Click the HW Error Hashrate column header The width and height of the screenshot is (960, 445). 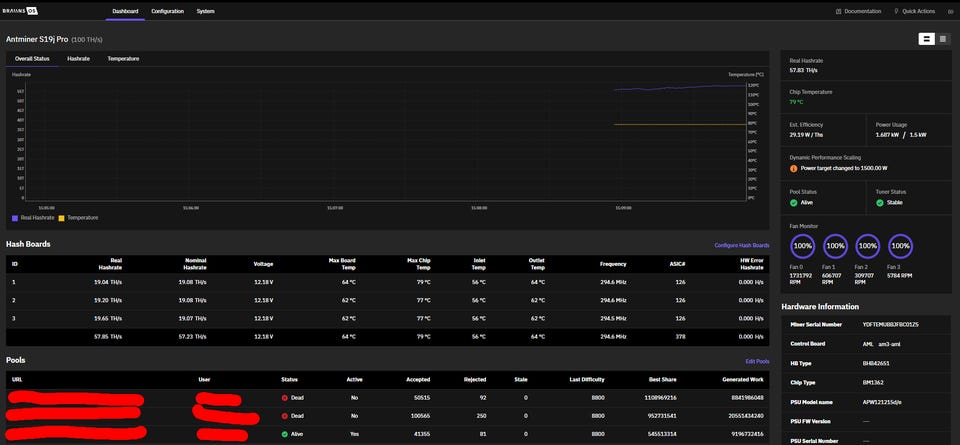[752, 264]
